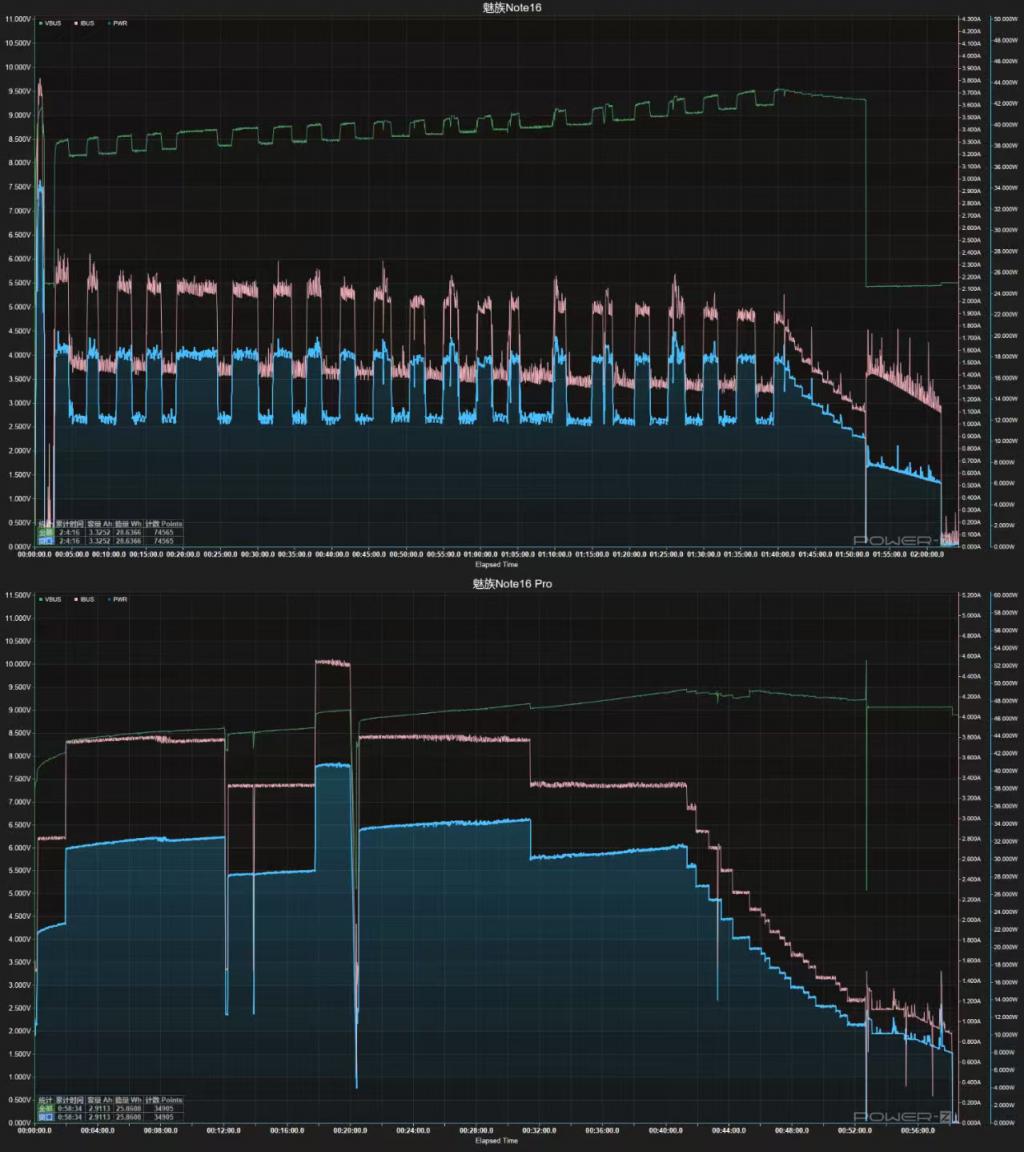Select green-row 25.8608 Wh cell, Note16 Pro stats table
Screen dimensions: 1024x1152
tap(128, 1108)
